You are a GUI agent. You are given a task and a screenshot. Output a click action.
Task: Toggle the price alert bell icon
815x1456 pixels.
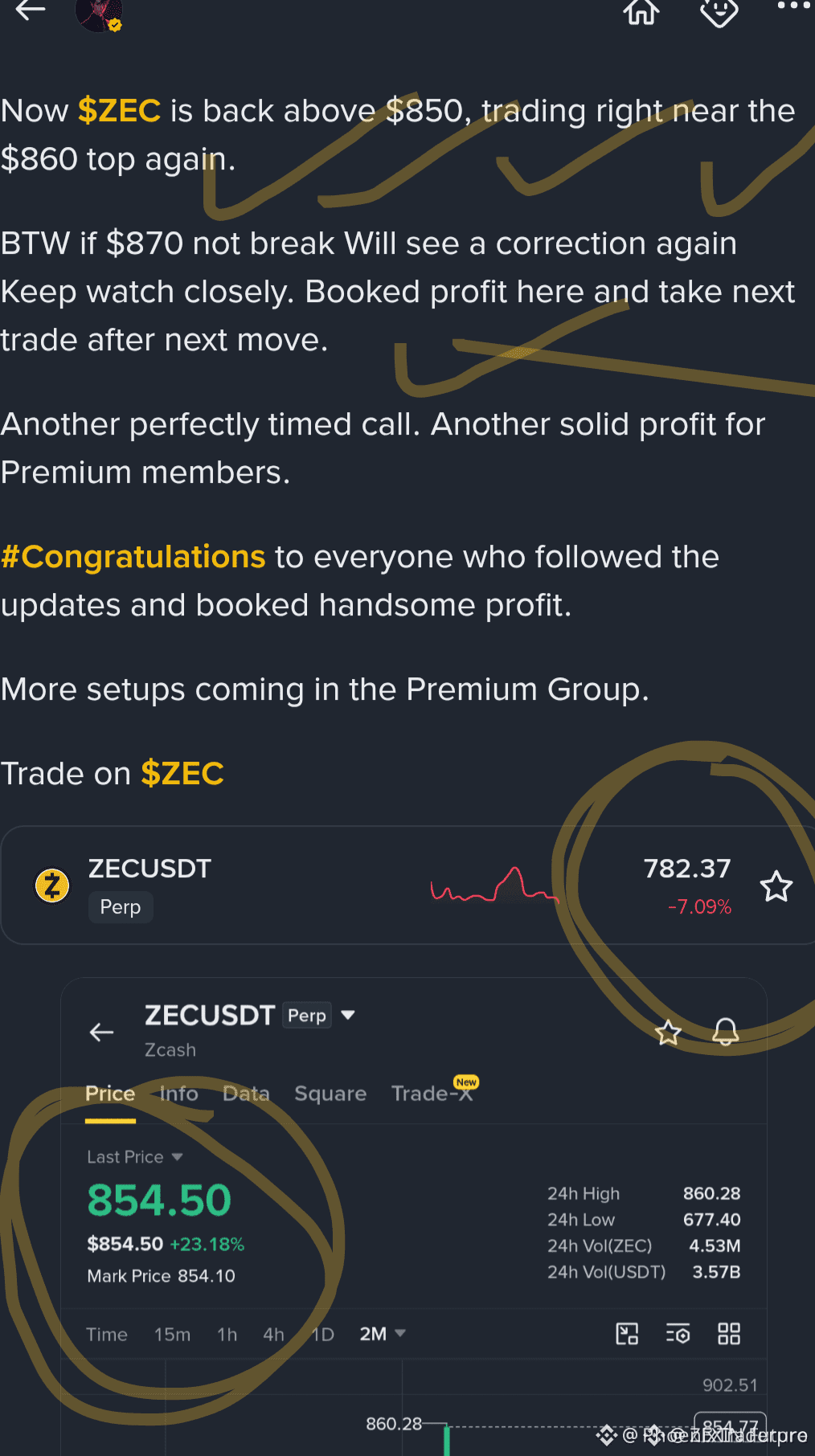pos(725,1032)
